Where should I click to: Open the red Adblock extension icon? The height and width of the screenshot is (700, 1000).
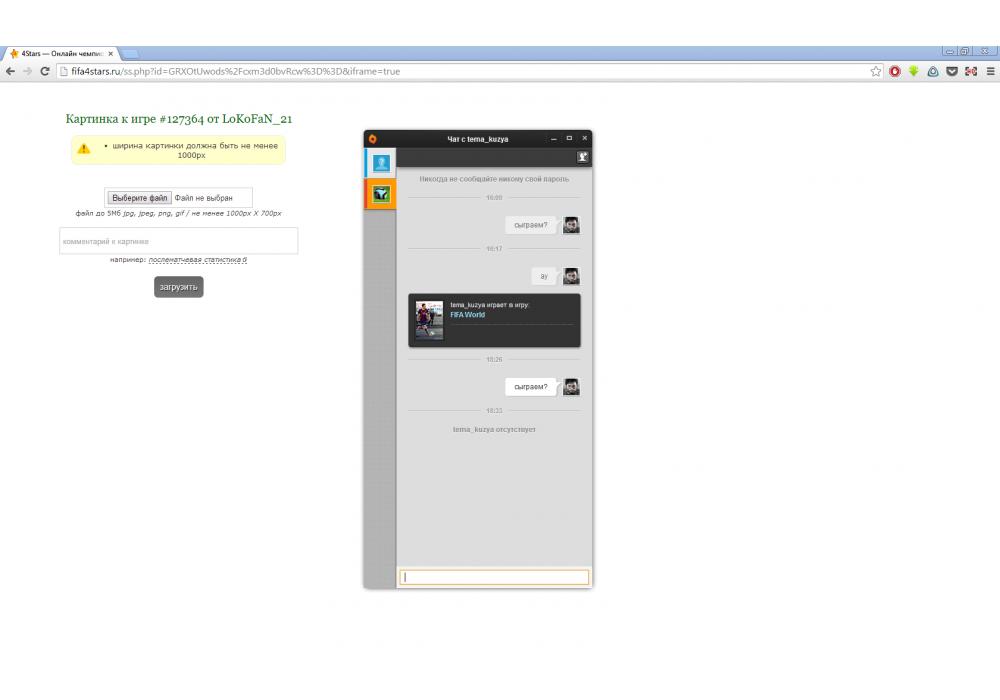click(x=895, y=71)
